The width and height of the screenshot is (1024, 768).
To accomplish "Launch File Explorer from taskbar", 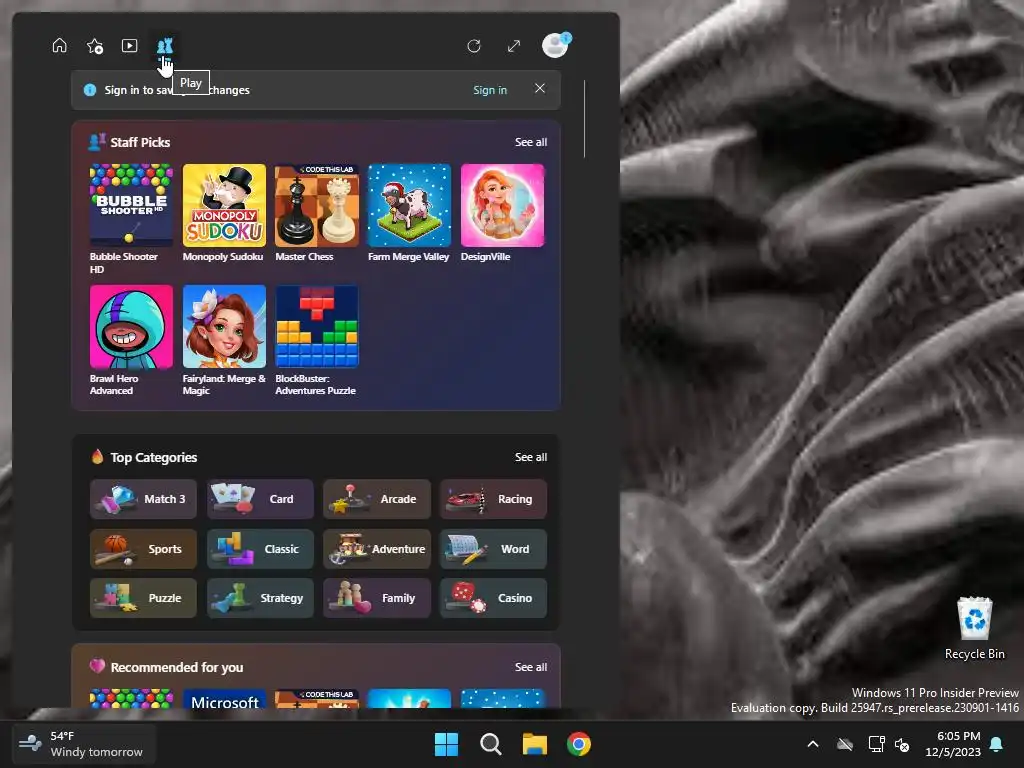I will pos(535,744).
